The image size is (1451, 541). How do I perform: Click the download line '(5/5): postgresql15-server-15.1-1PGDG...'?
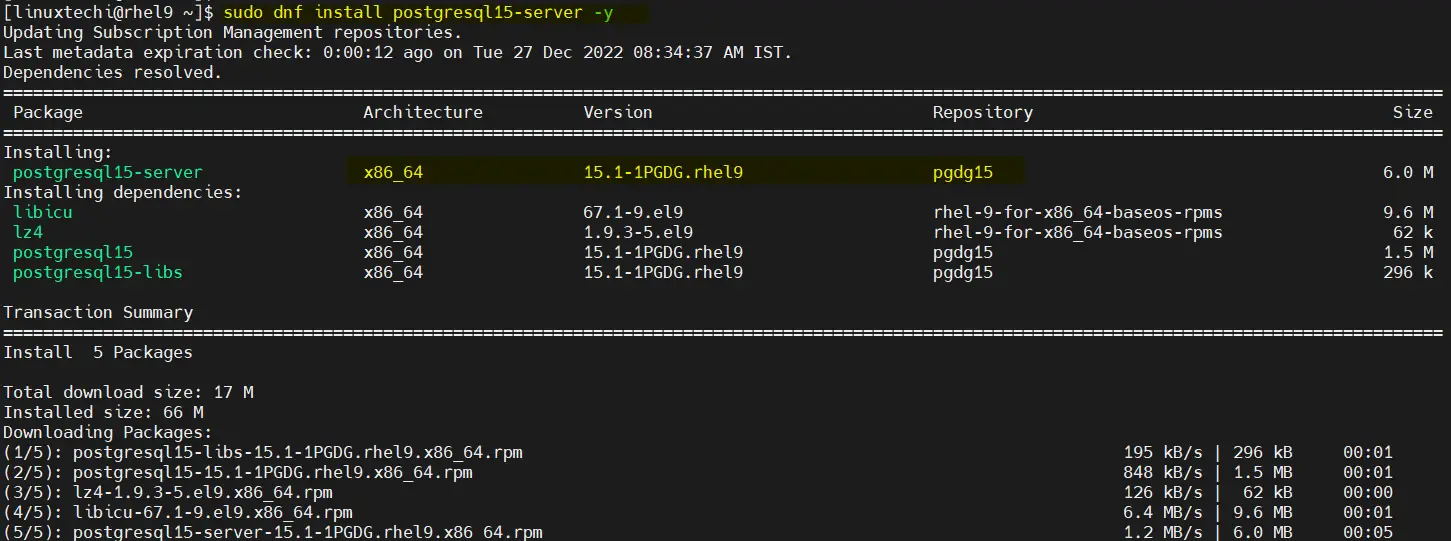(x=273, y=532)
